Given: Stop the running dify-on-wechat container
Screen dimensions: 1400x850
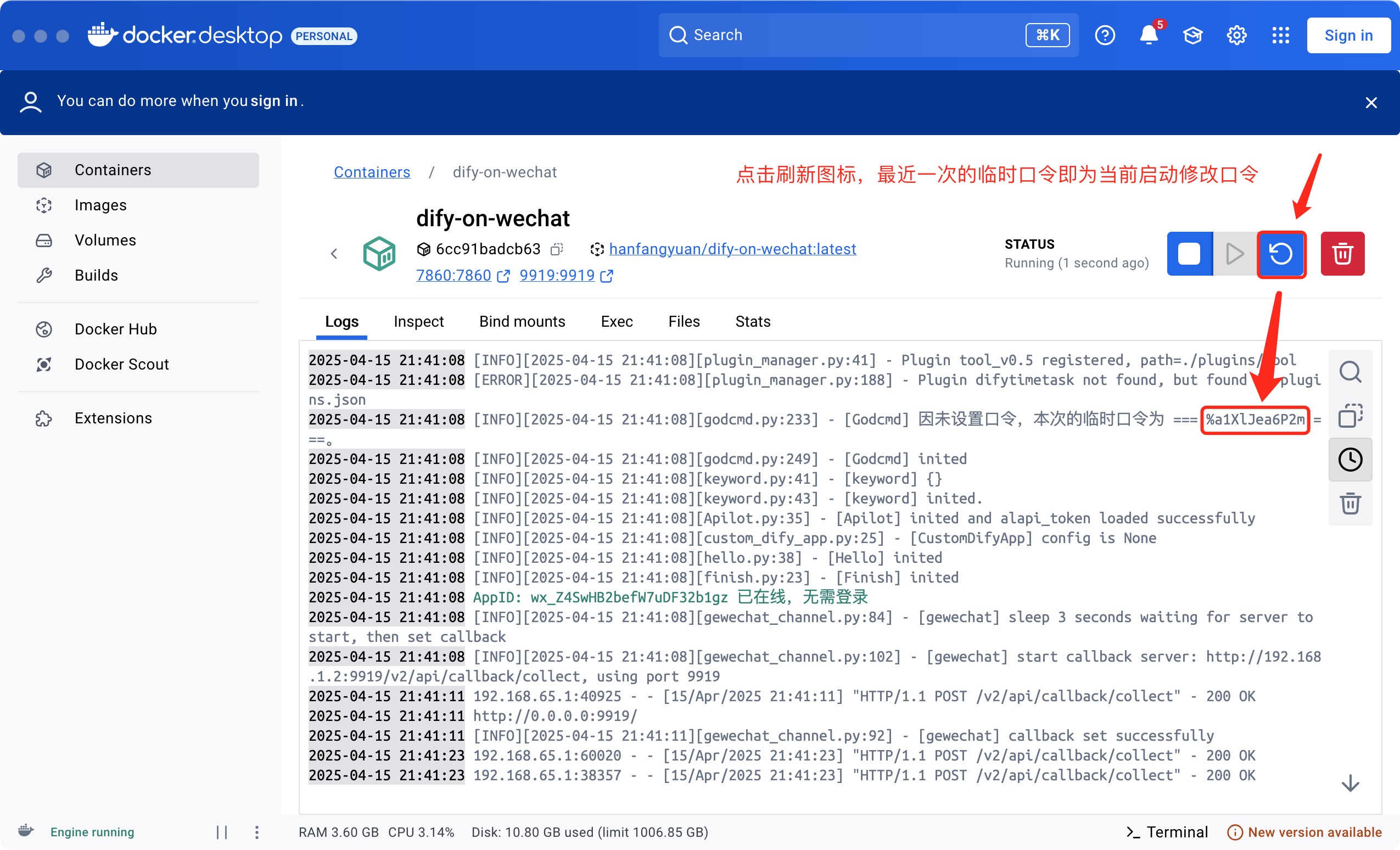Looking at the screenshot, I should point(1189,254).
